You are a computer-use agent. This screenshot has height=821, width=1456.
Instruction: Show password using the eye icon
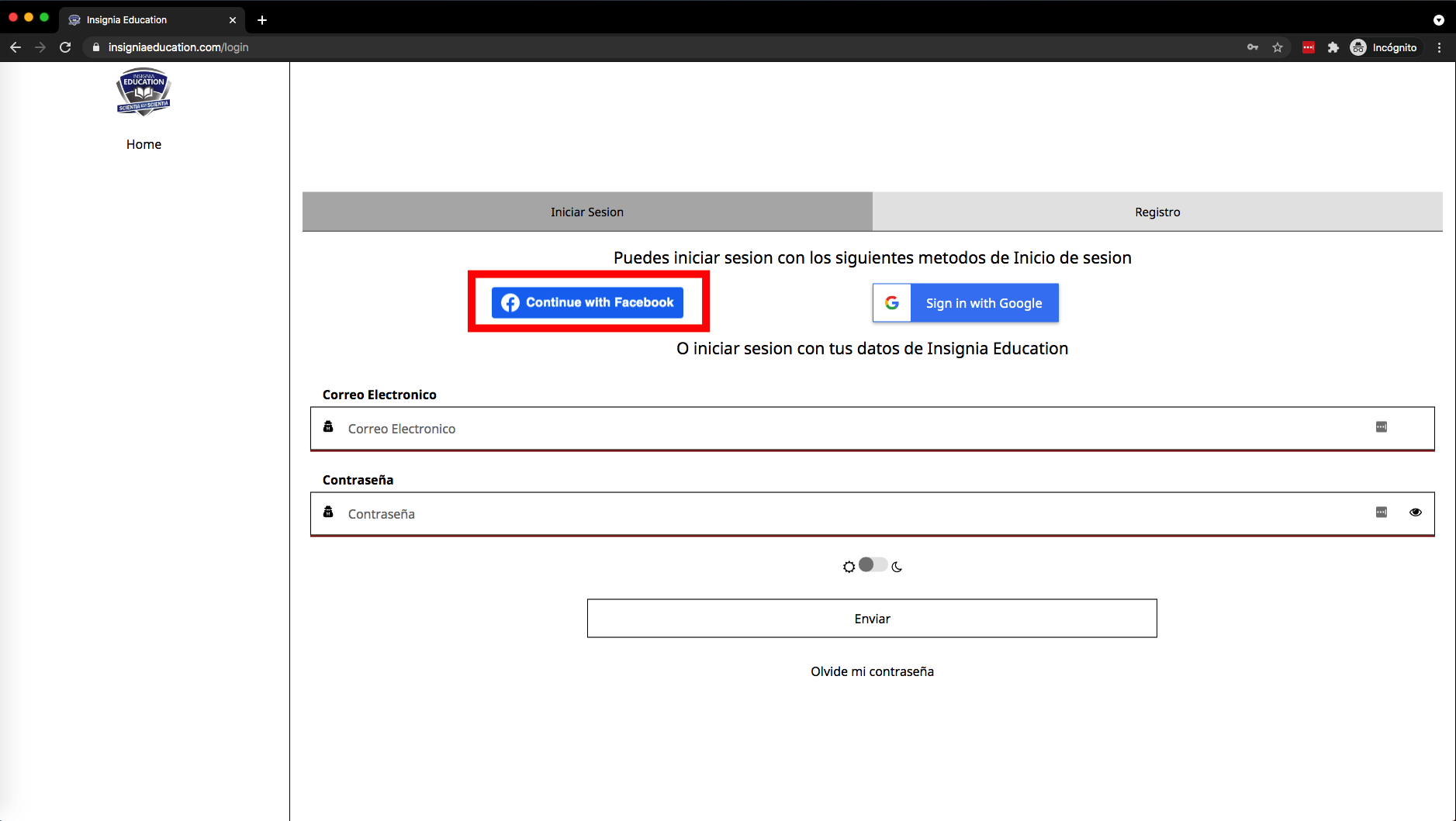(x=1415, y=512)
